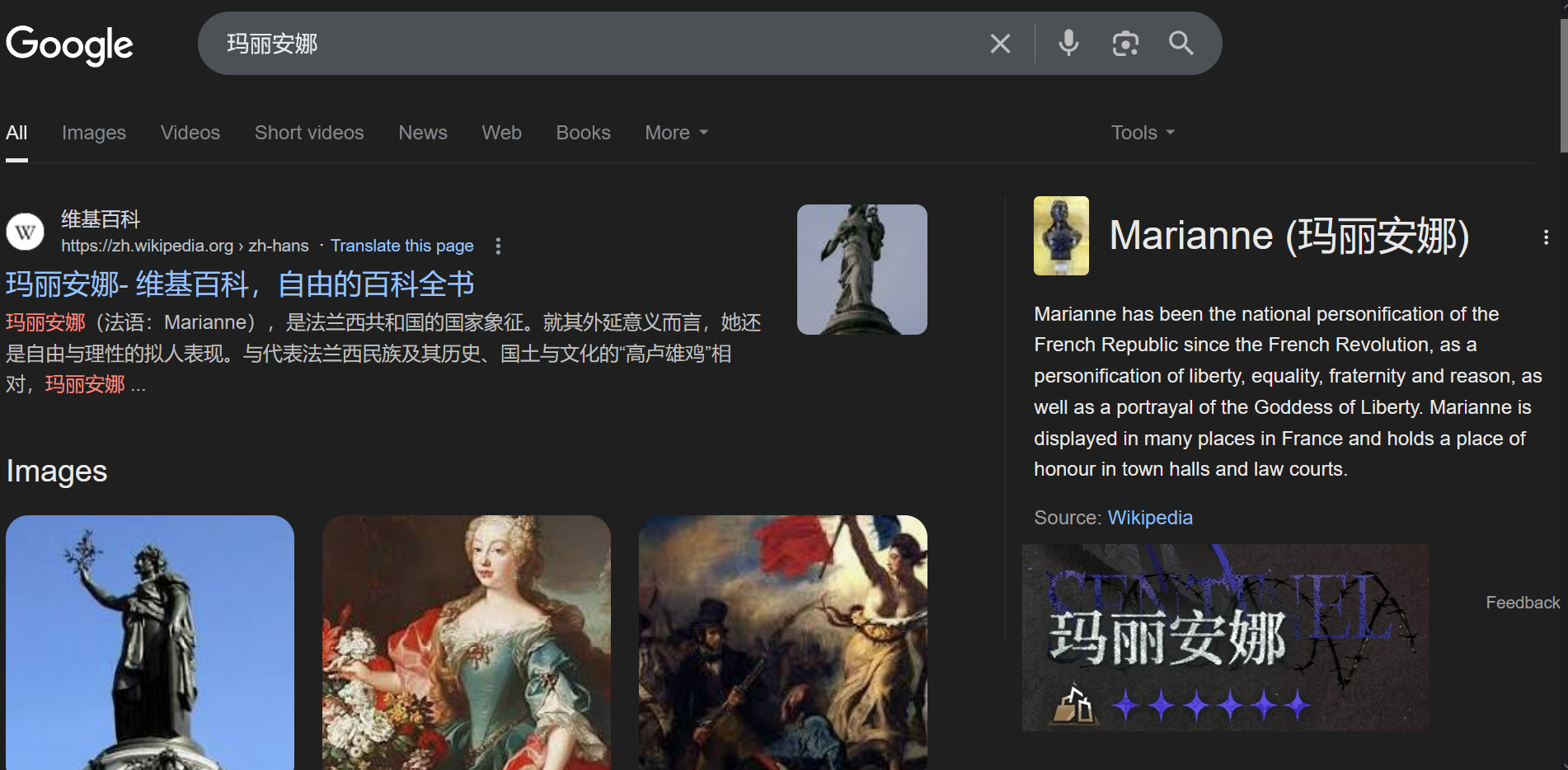Open the portrait of woman with flowers image
Viewport: 1568px width, 770px height.
click(x=467, y=642)
